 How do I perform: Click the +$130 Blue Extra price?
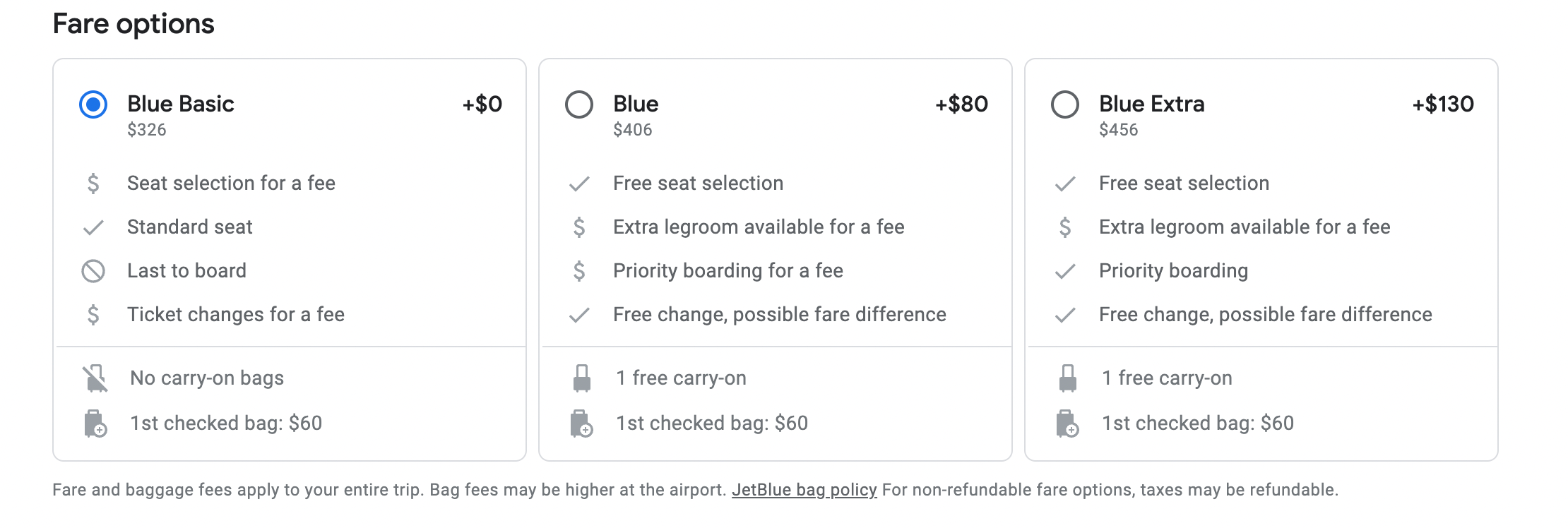pos(1442,104)
